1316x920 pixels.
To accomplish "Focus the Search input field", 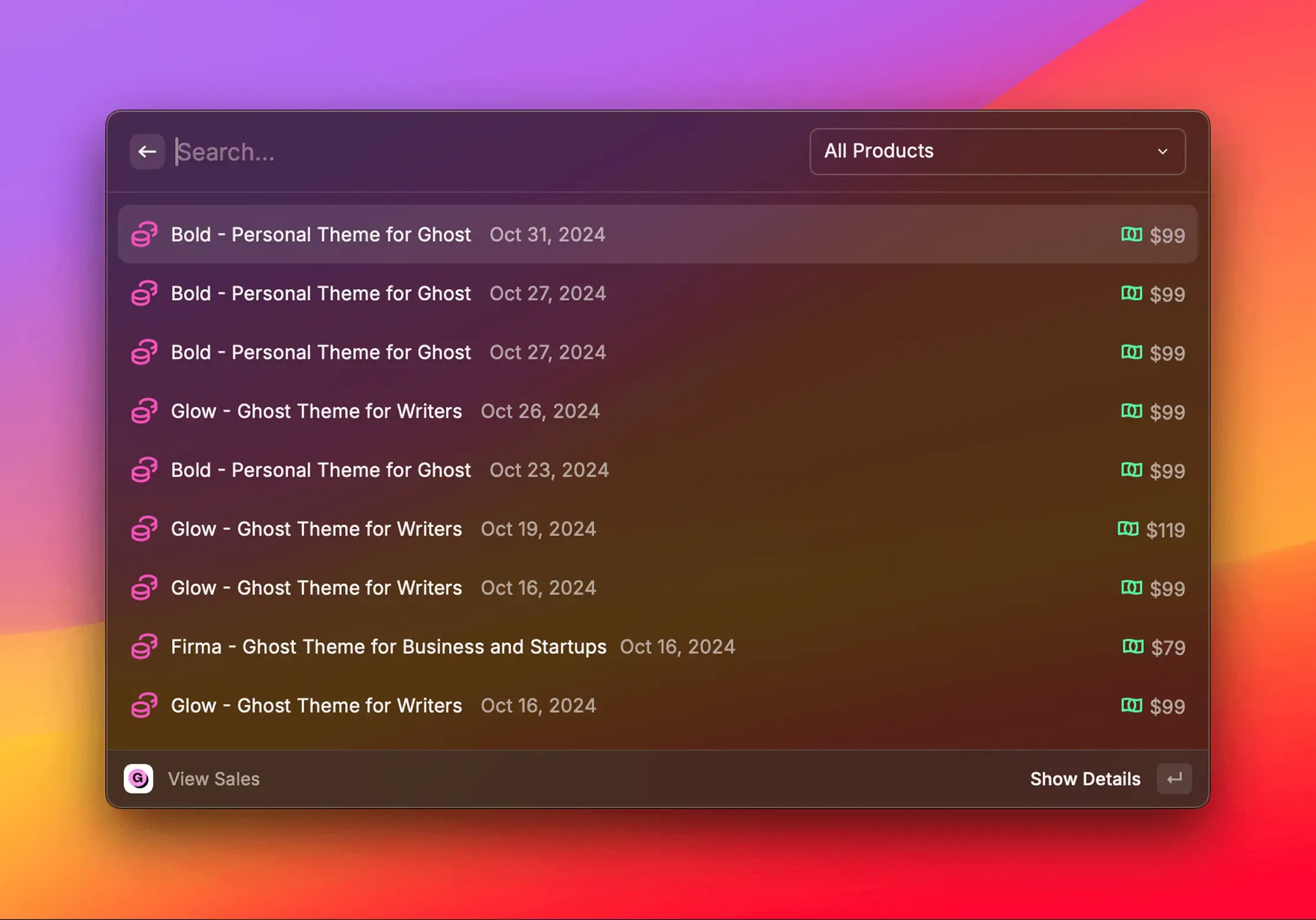I will click(472, 152).
